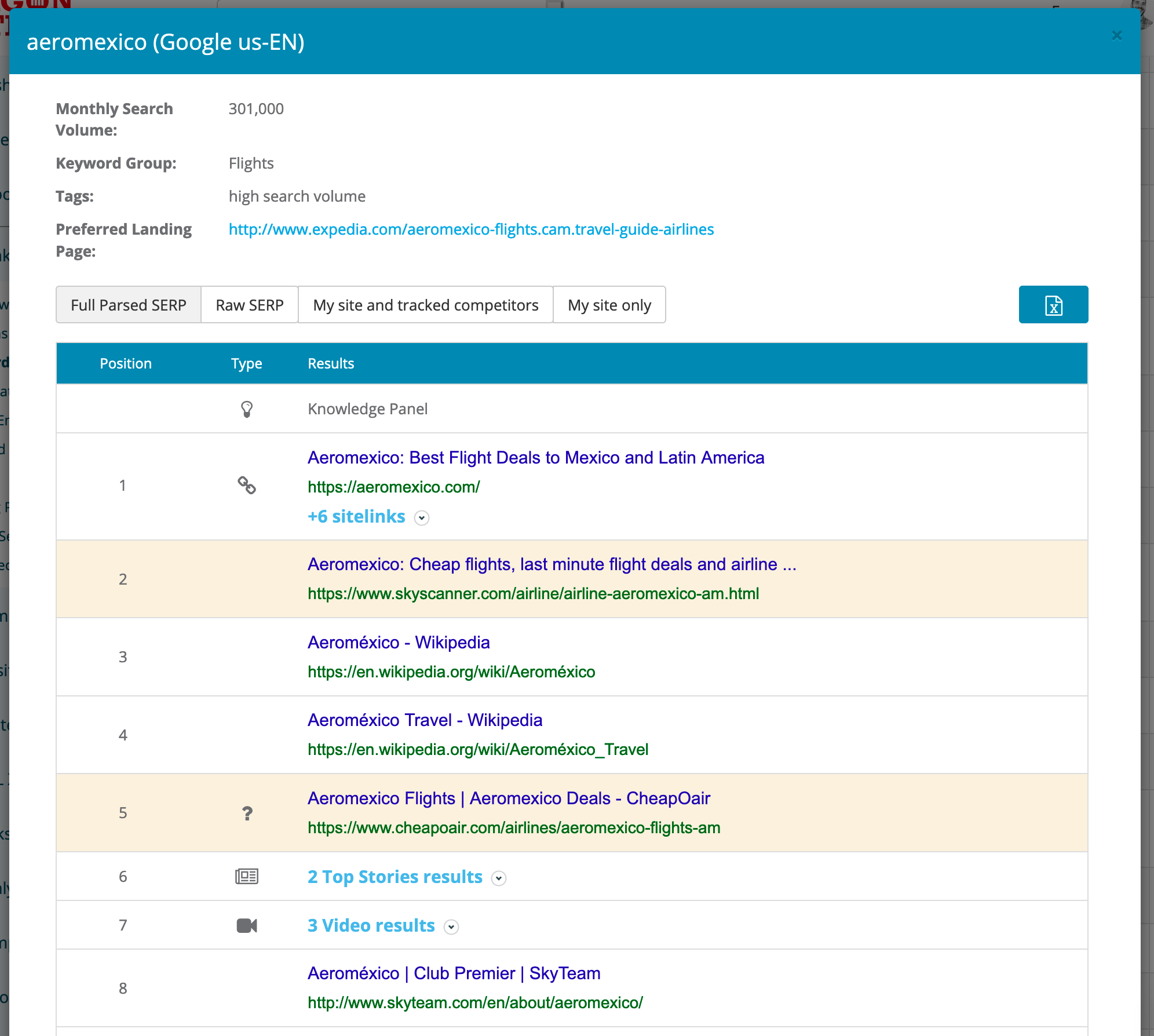Click the My site and tracked competitors tab

[426, 305]
